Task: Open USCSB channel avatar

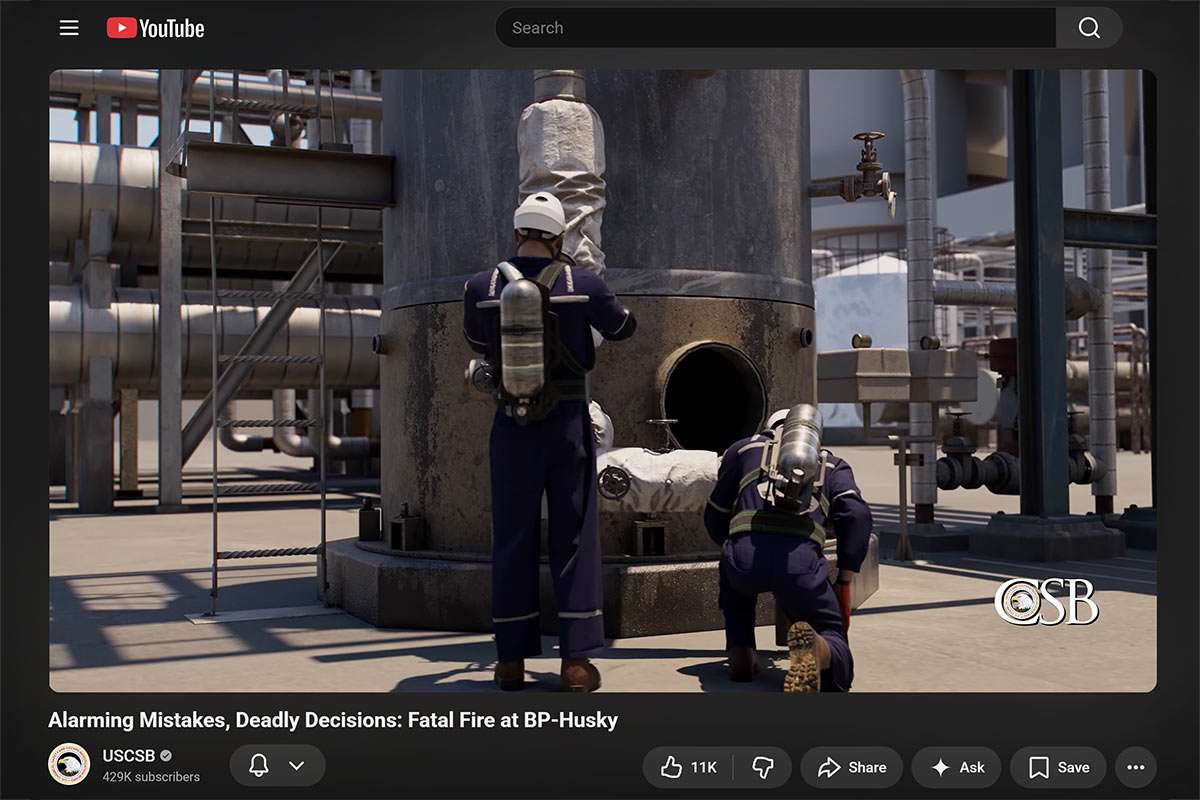Action: 69,765
